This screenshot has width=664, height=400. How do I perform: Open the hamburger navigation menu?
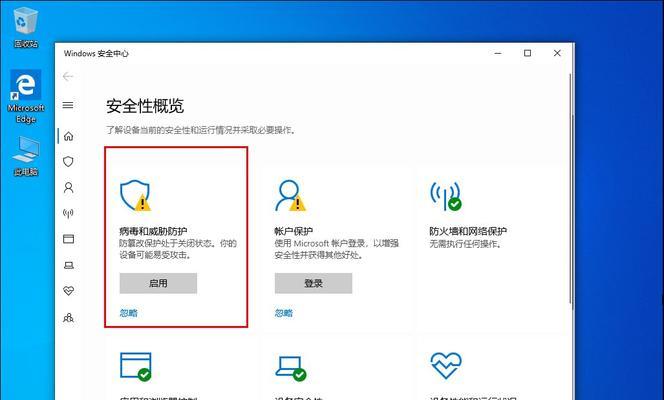(x=68, y=105)
